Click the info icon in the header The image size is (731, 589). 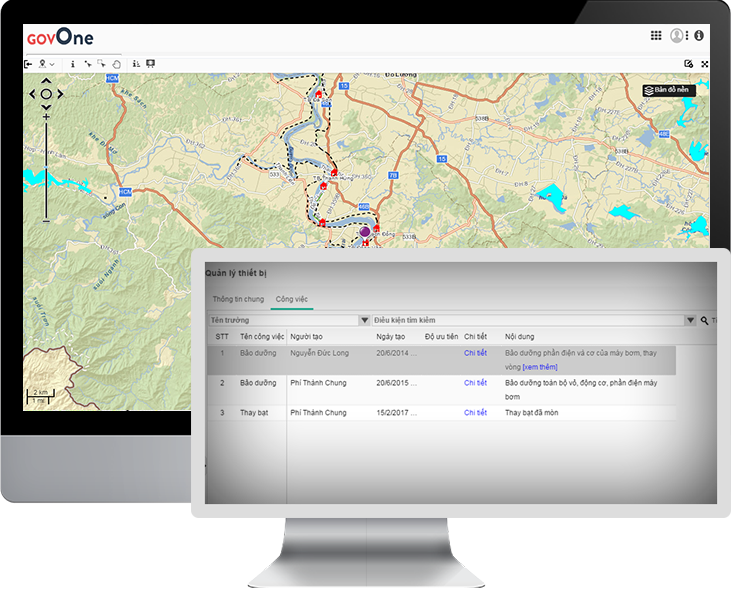pos(698,35)
